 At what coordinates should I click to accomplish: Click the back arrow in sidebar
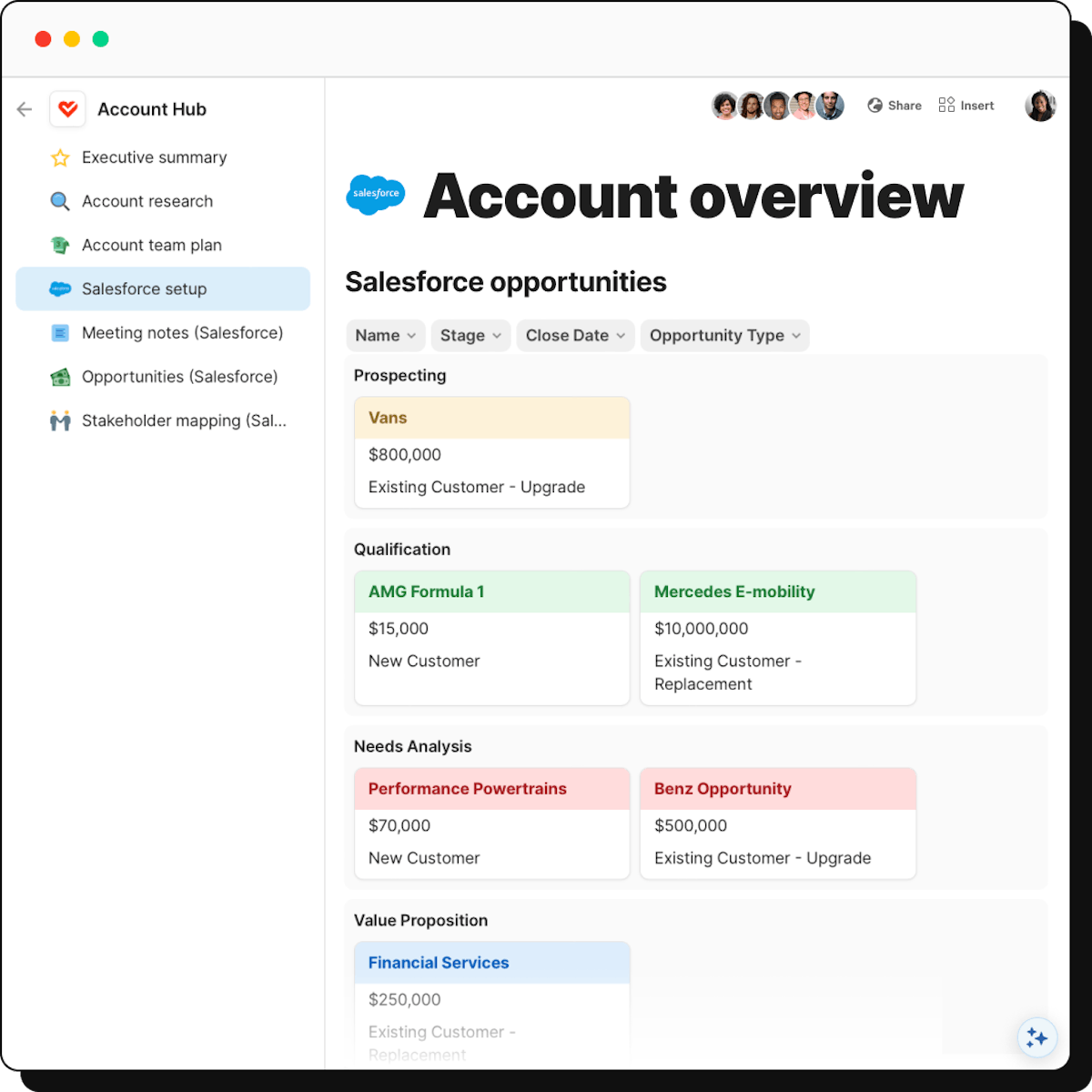tap(25, 109)
